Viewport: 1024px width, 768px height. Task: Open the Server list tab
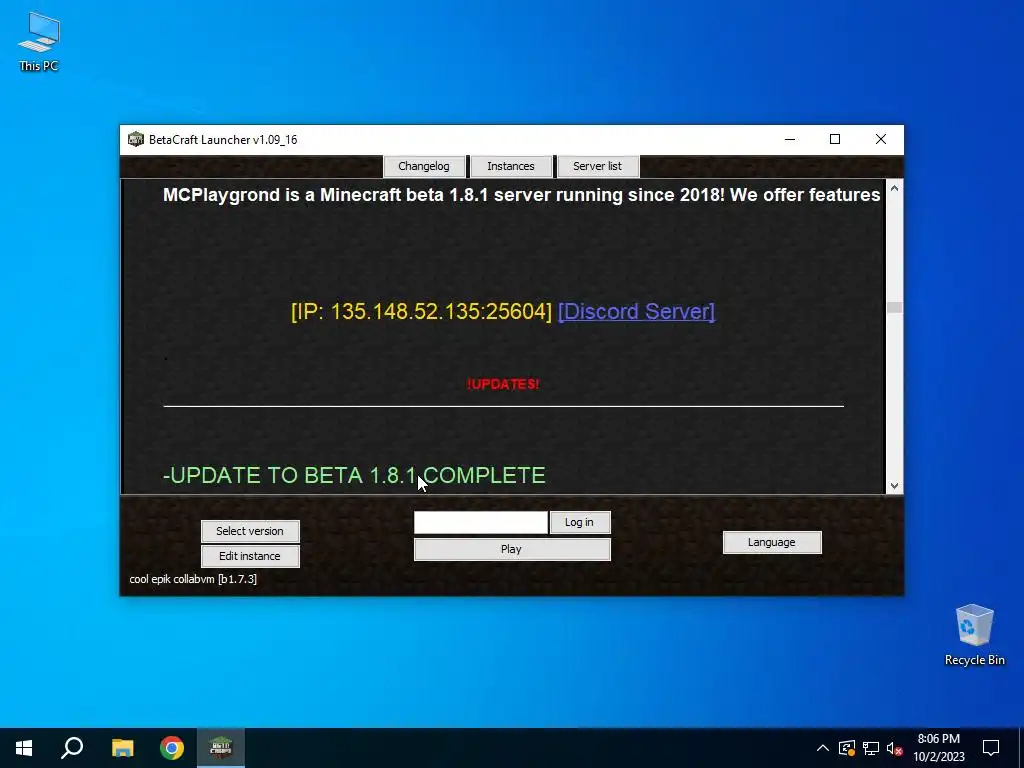pos(598,166)
